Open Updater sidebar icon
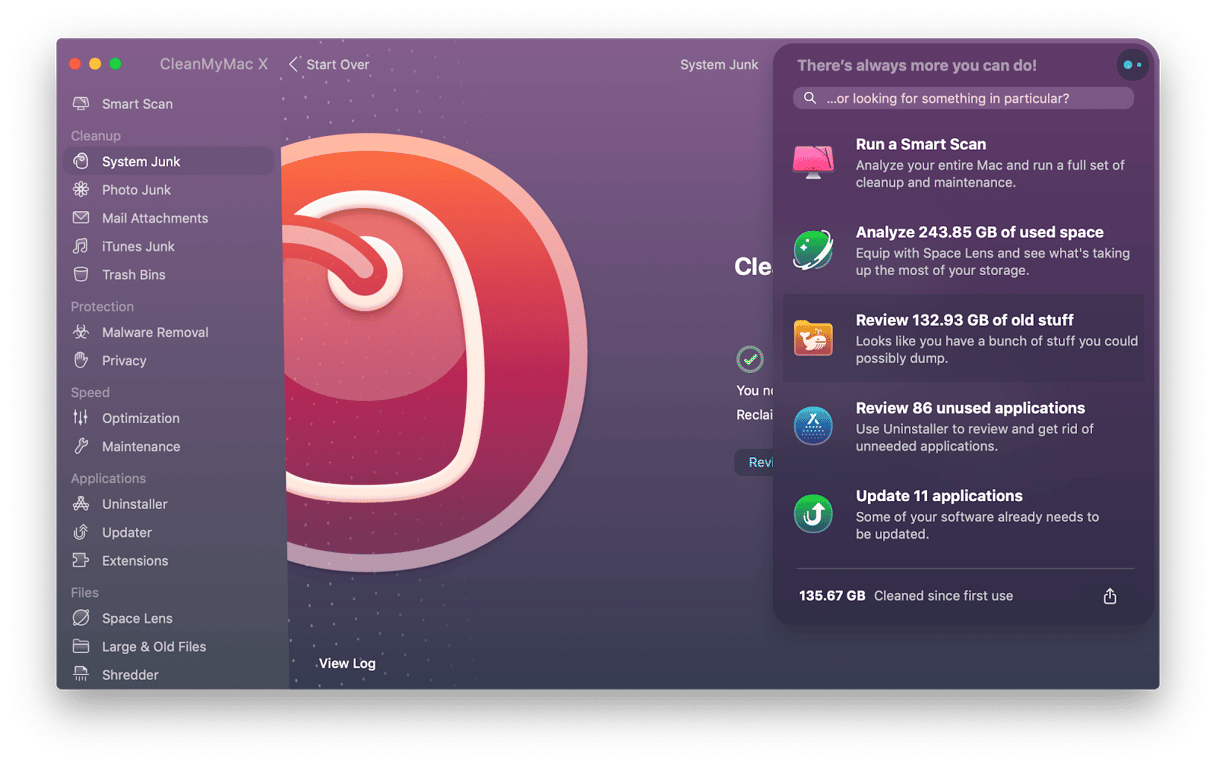The height and width of the screenshot is (764, 1216). coord(81,532)
